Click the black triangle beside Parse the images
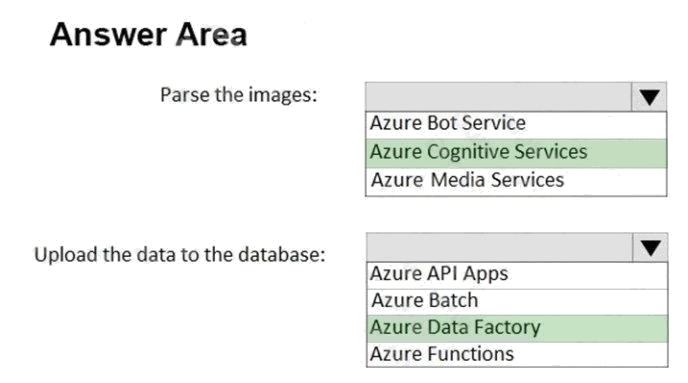This screenshot has height=383, width=688. coord(649,97)
